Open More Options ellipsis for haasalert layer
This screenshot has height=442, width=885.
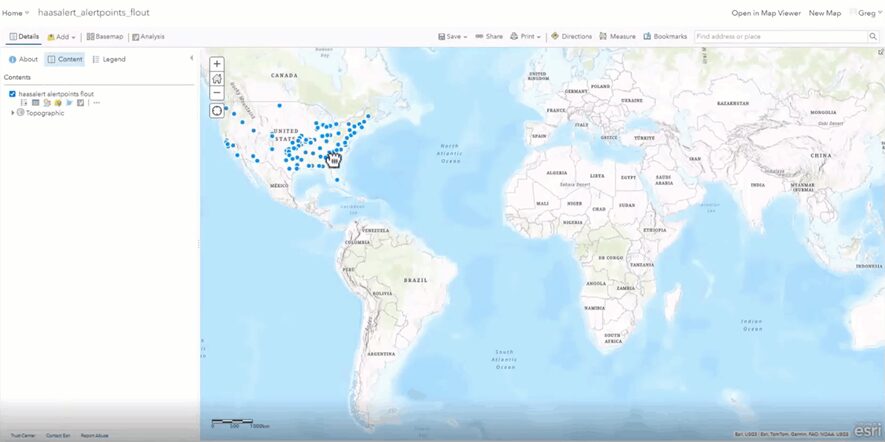pyautogui.click(x=97, y=103)
